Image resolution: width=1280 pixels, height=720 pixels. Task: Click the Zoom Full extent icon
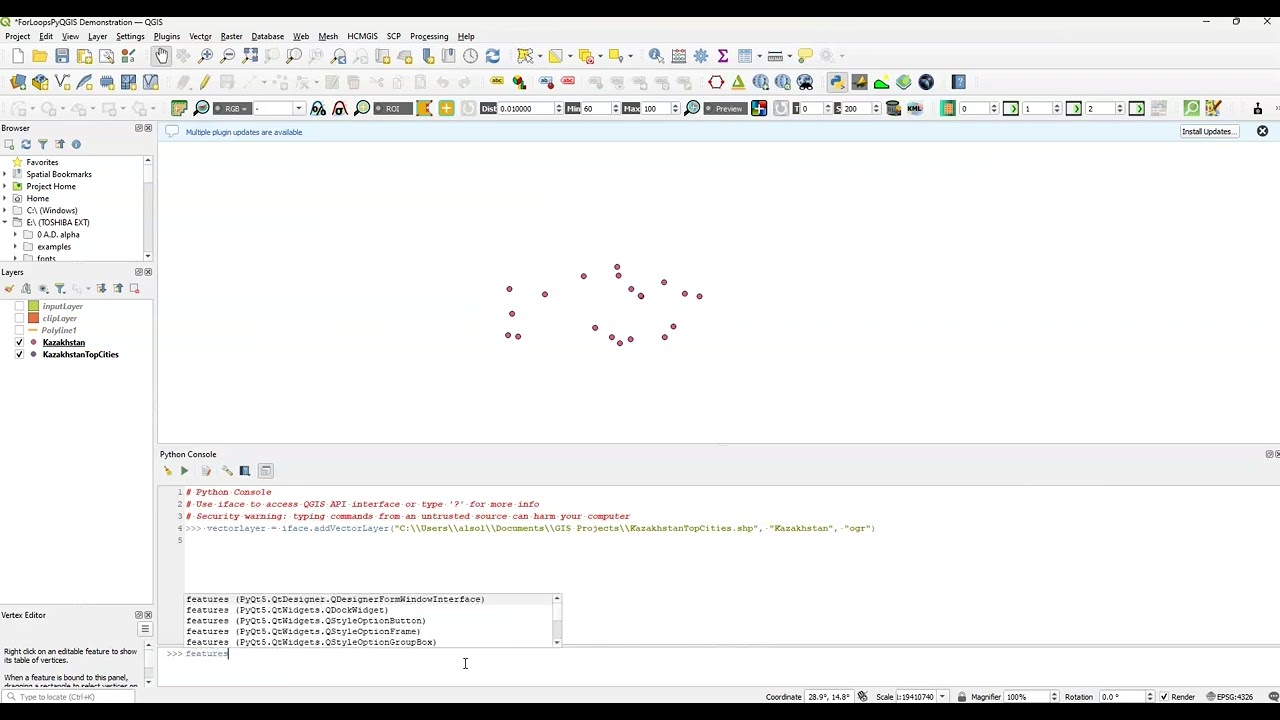tap(250, 56)
